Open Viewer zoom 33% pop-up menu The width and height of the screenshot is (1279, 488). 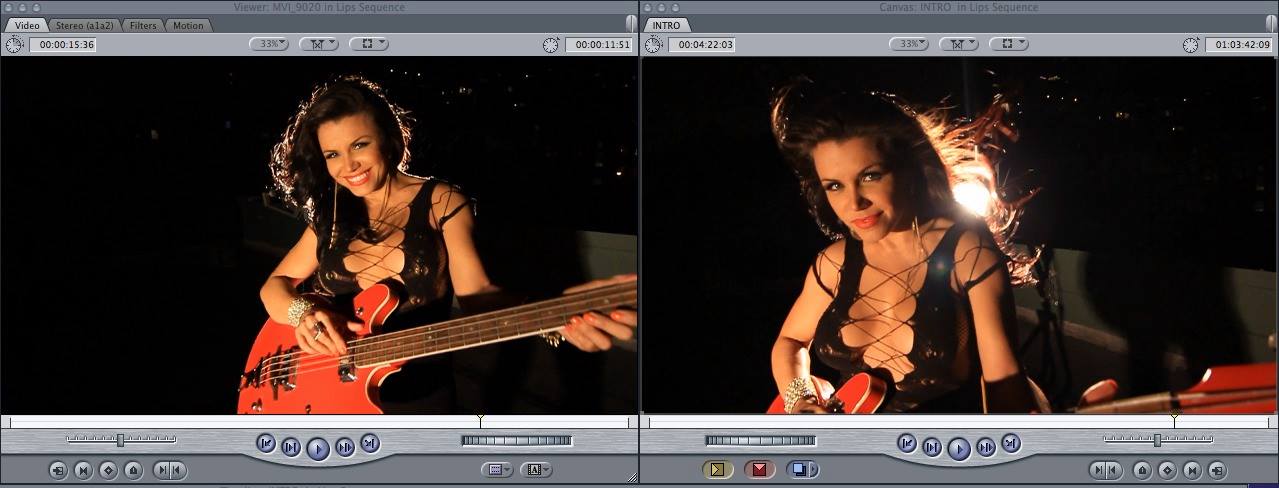click(x=268, y=44)
